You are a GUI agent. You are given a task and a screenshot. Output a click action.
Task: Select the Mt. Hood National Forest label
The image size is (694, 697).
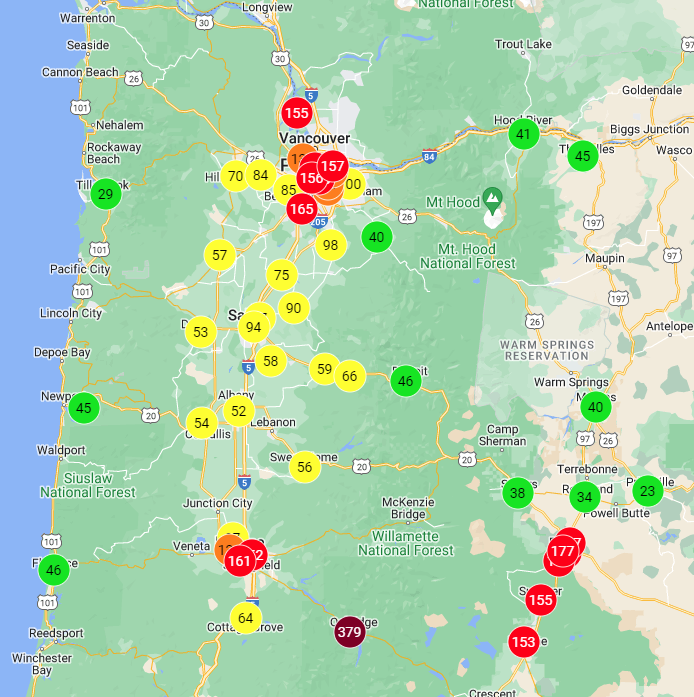[468, 256]
